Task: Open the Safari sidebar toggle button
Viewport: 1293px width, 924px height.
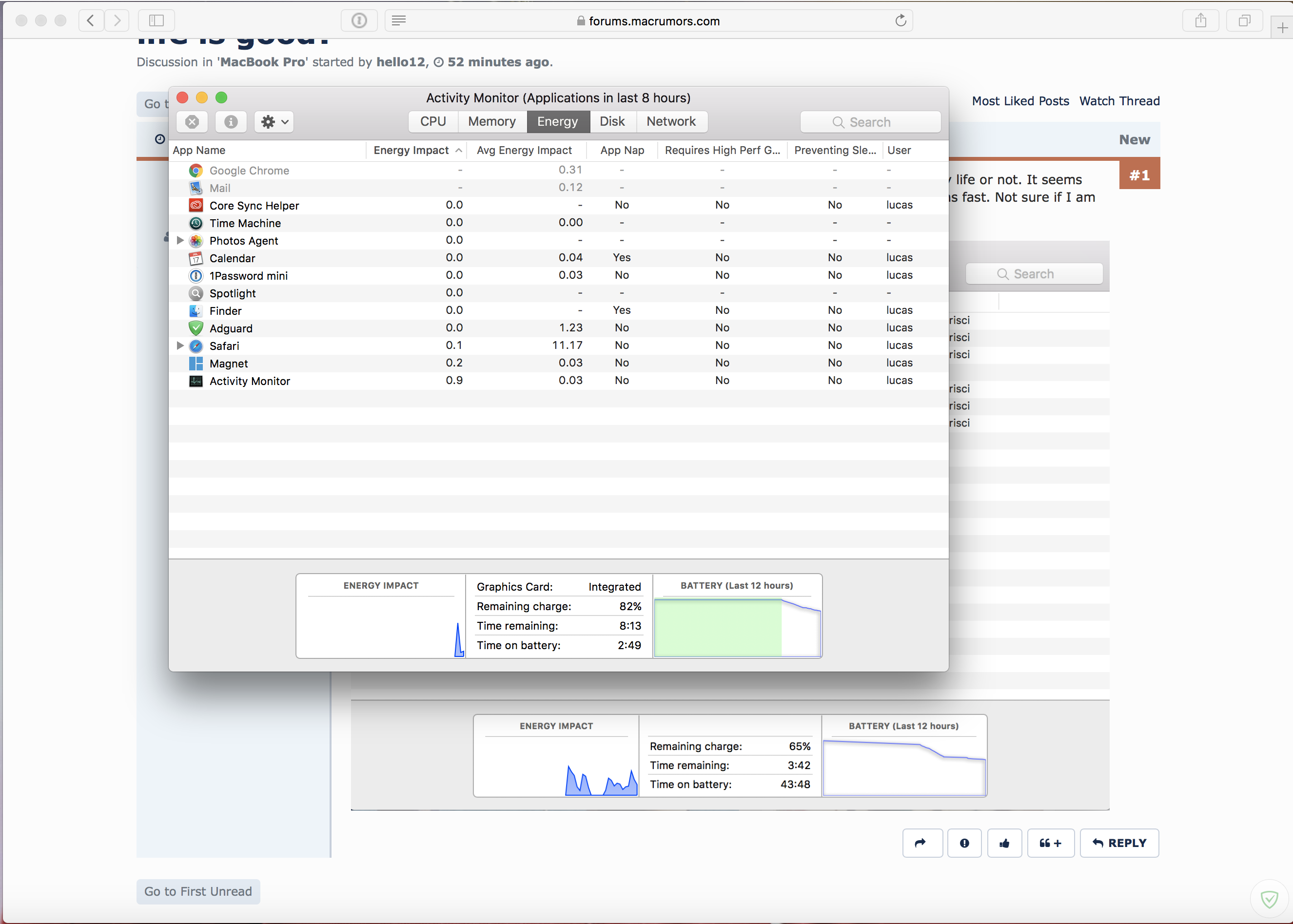Action: [156, 21]
